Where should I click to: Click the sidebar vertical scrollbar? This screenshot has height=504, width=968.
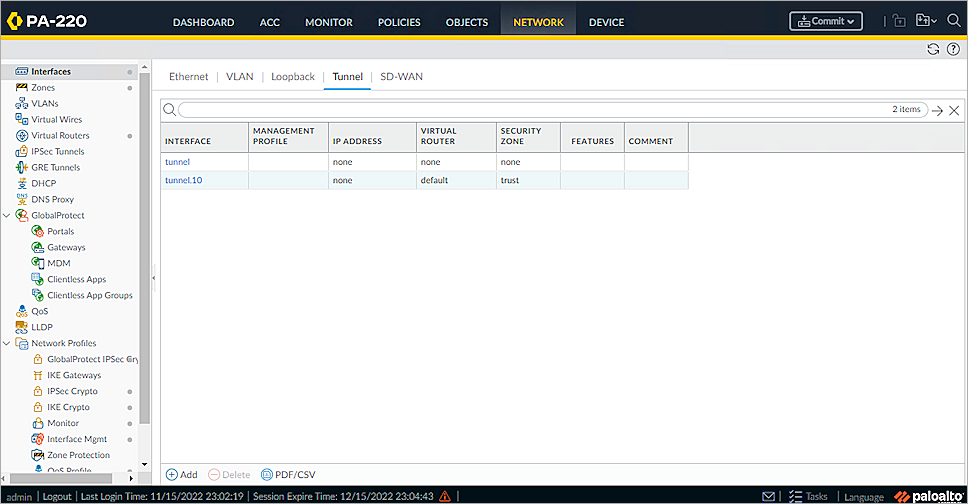coord(145,250)
